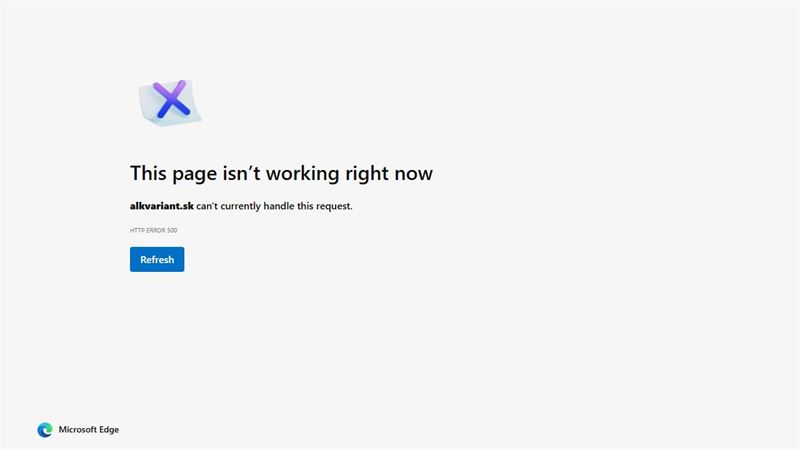This screenshot has width=800, height=450.
Task: Click the word HTTP in the error code
Action: click(x=137, y=230)
